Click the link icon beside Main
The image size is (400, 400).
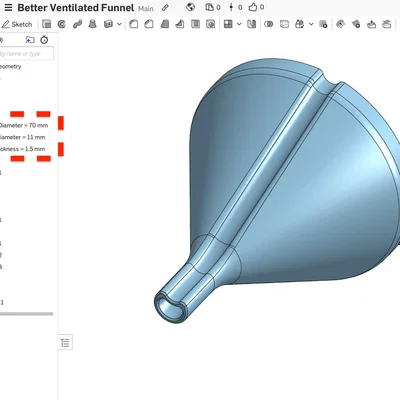[x=165, y=7]
